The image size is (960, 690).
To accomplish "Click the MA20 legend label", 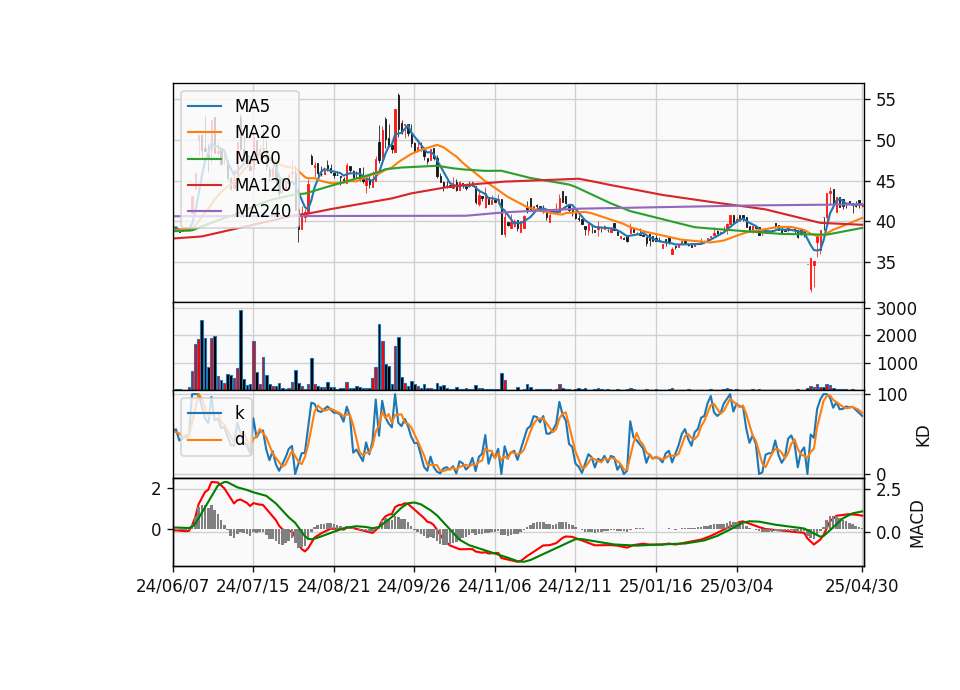I will (x=257, y=132).
